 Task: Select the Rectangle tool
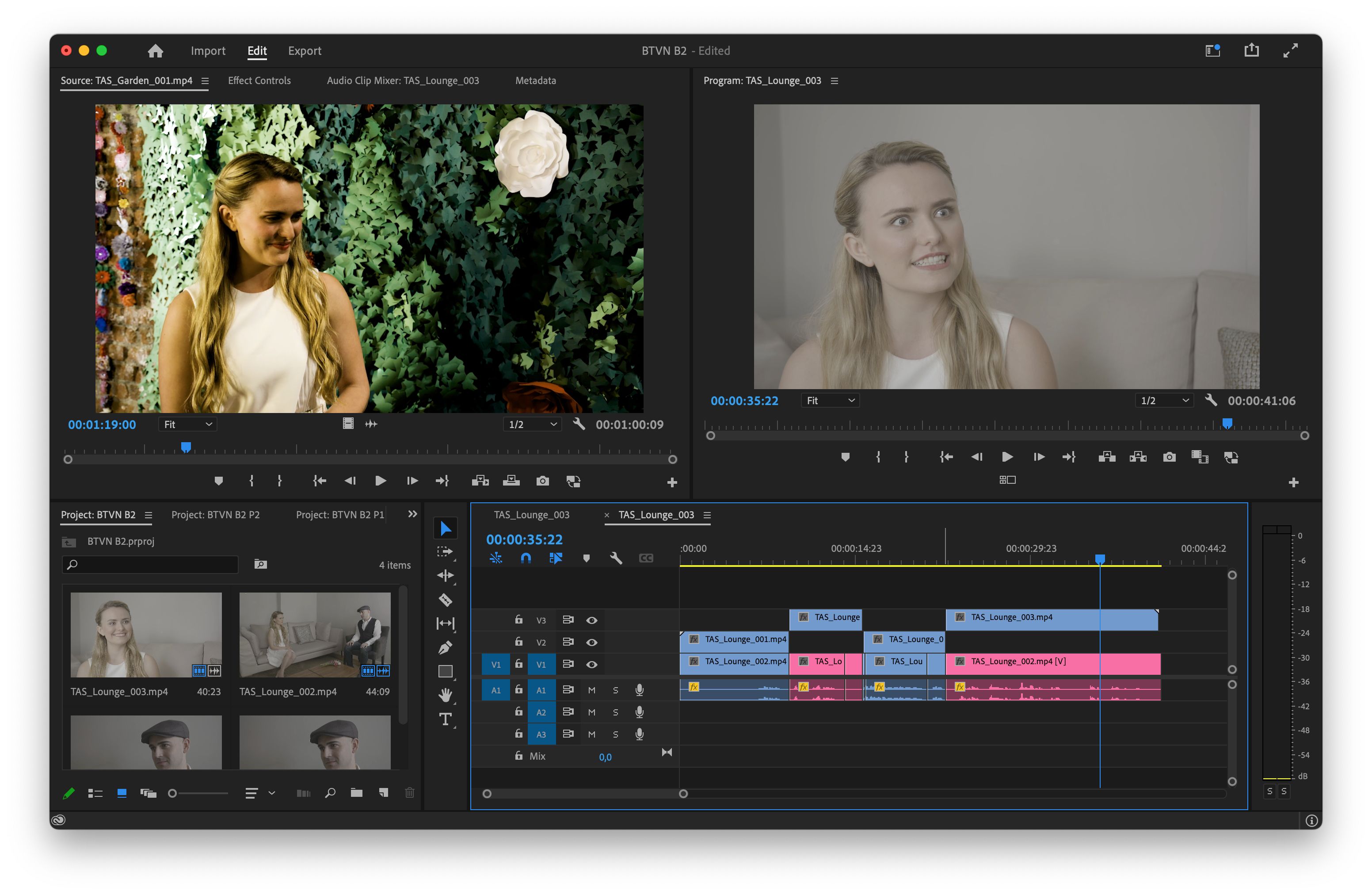(445, 671)
